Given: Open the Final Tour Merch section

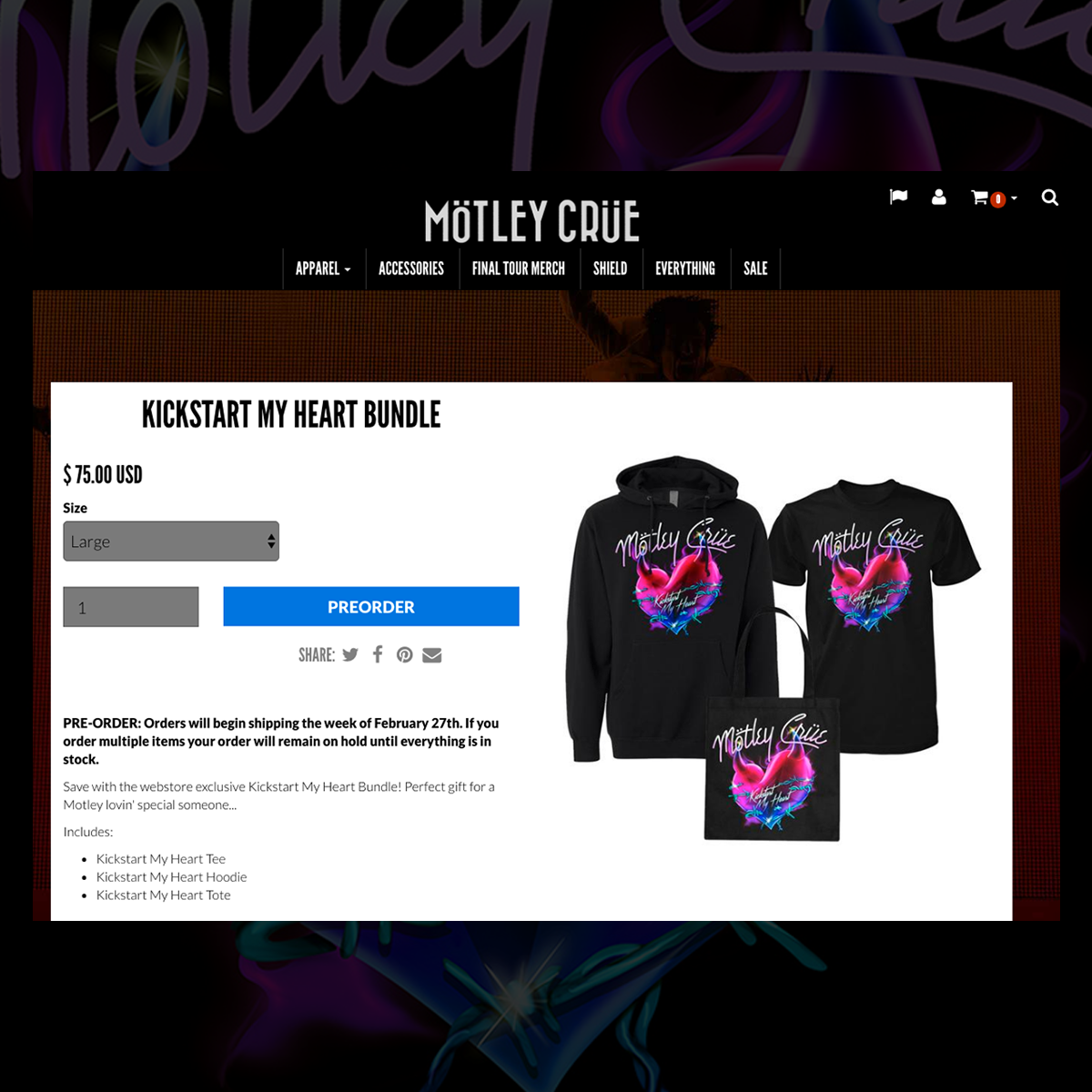Looking at the screenshot, I should 519,268.
